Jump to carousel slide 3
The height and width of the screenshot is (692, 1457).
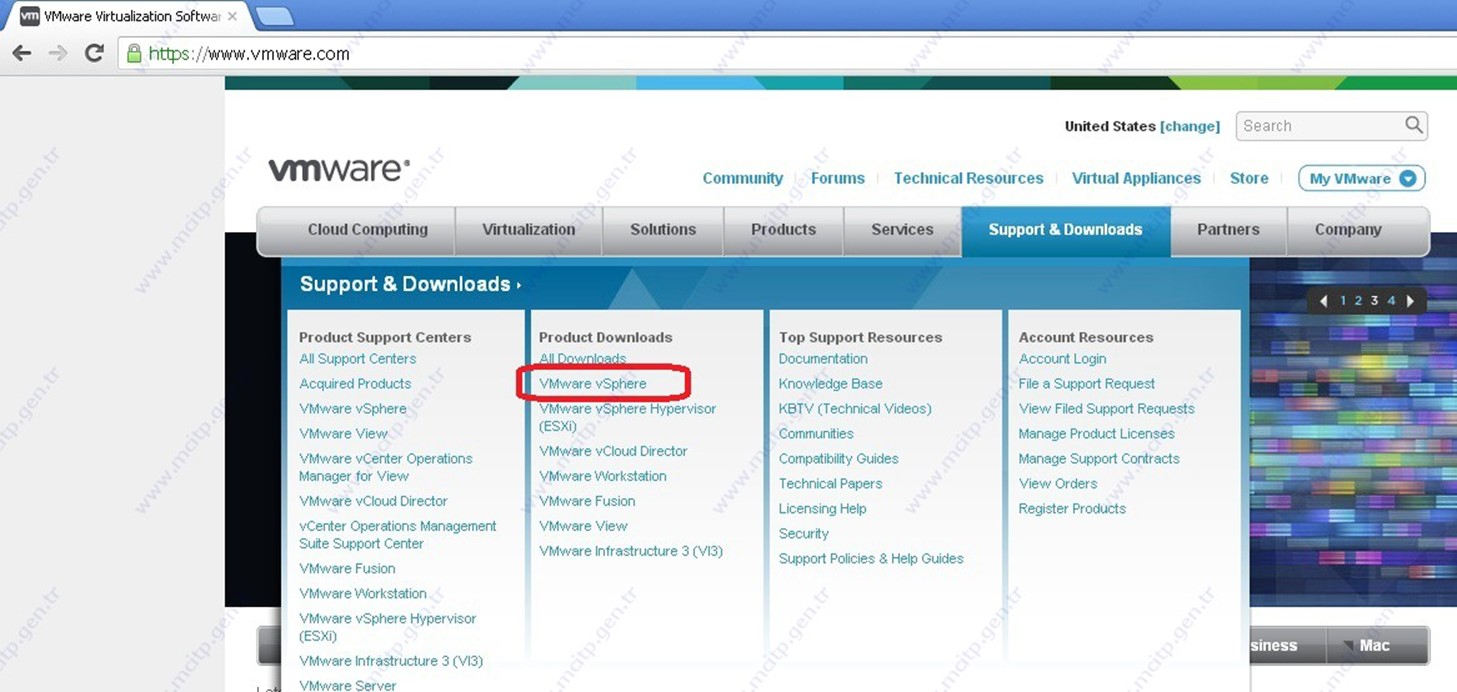[1374, 301]
